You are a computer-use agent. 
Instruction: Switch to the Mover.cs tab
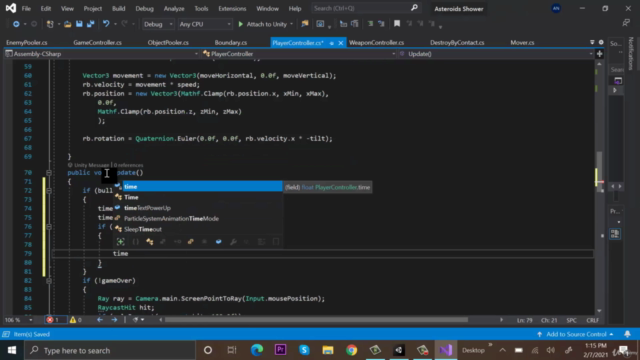(522, 42)
